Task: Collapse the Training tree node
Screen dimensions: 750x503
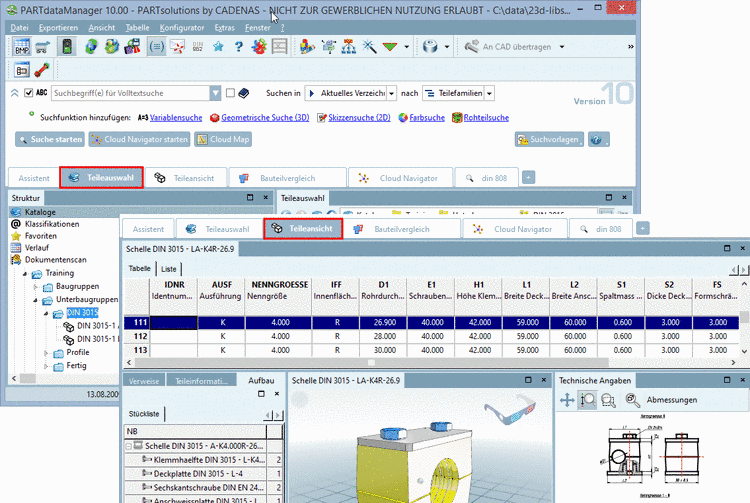Action: [x=25, y=273]
